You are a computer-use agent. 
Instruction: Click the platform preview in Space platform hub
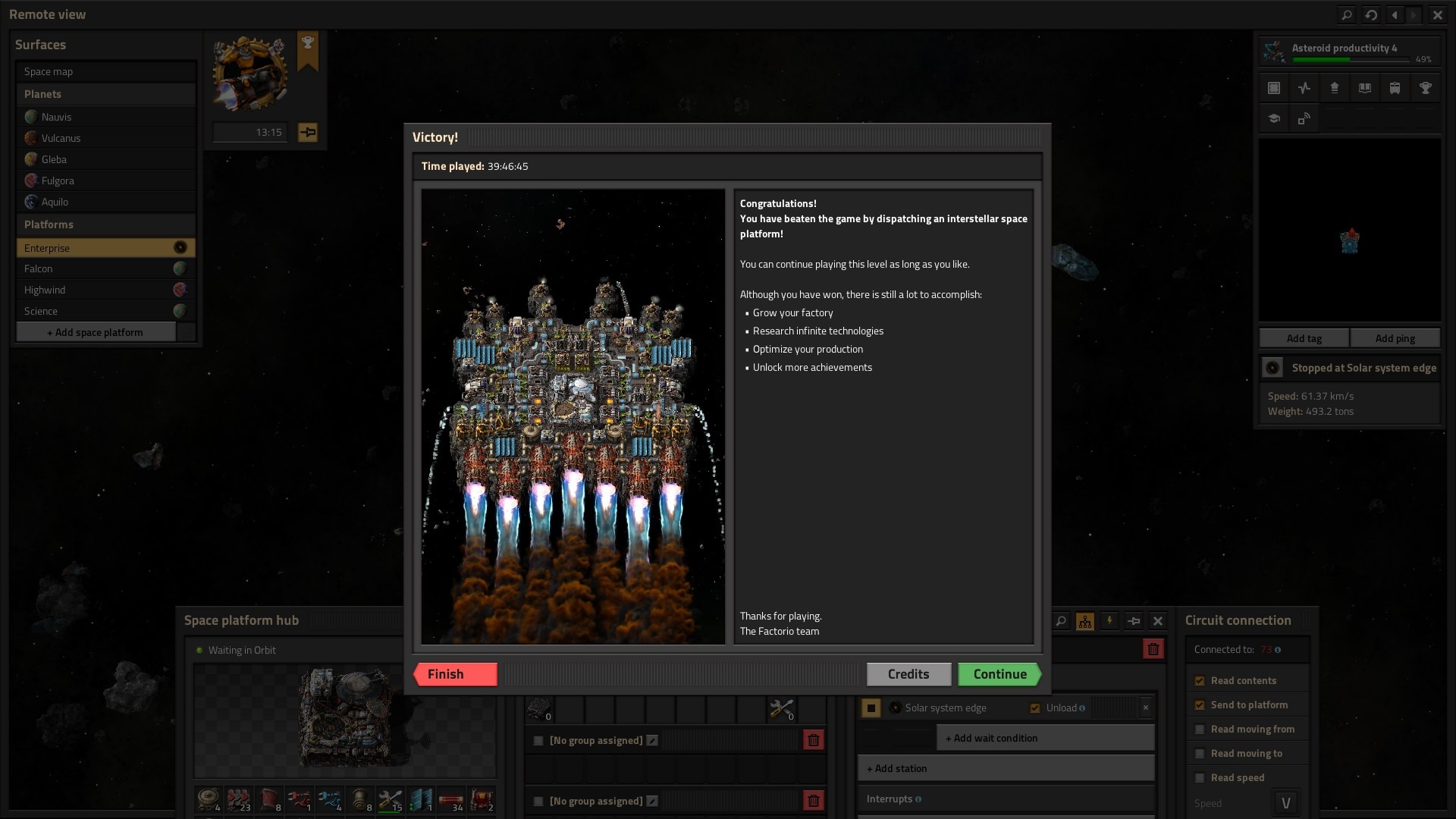[345, 720]
